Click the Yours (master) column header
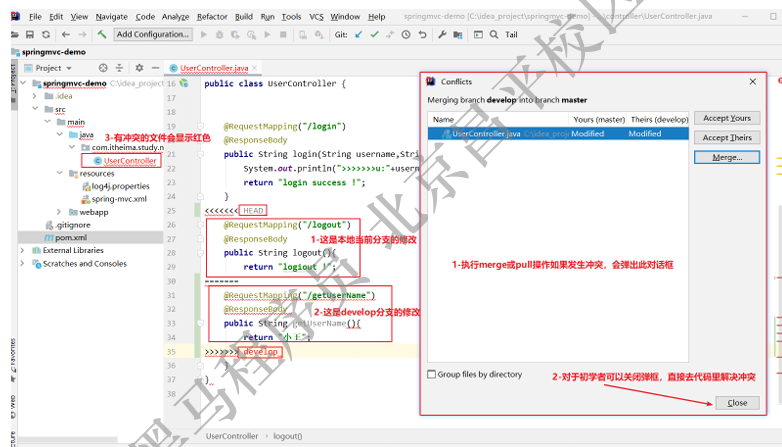The width and height of the screenshot is (782, 447). point(599,119)
